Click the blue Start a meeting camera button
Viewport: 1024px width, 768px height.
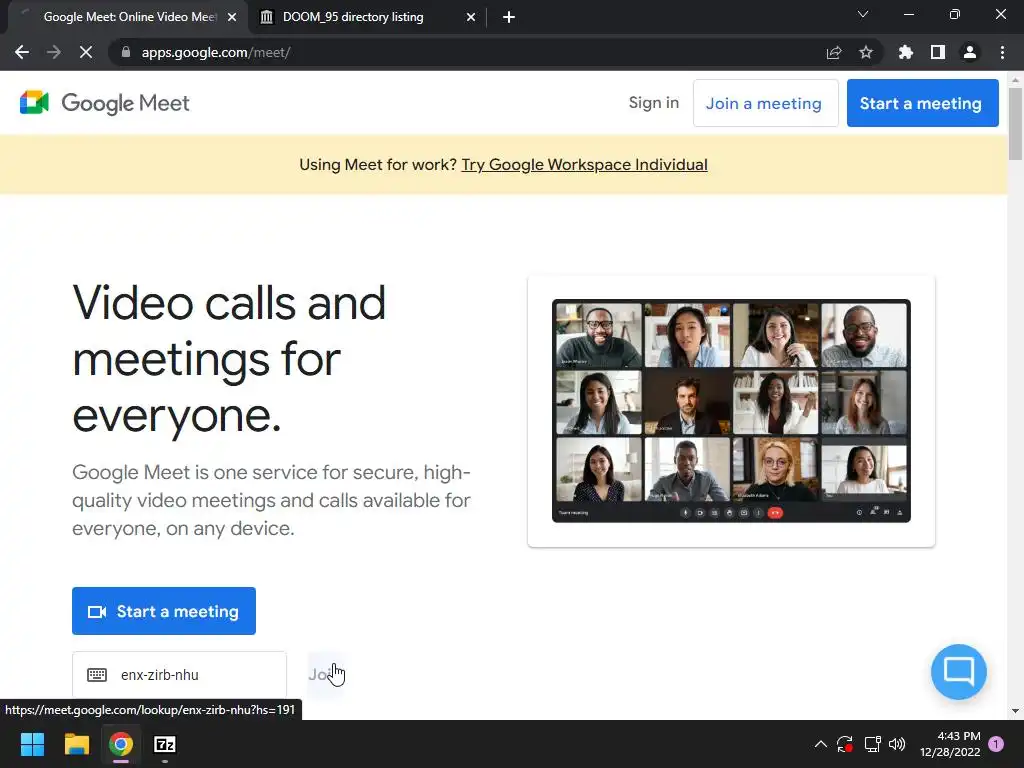(164, 611)
